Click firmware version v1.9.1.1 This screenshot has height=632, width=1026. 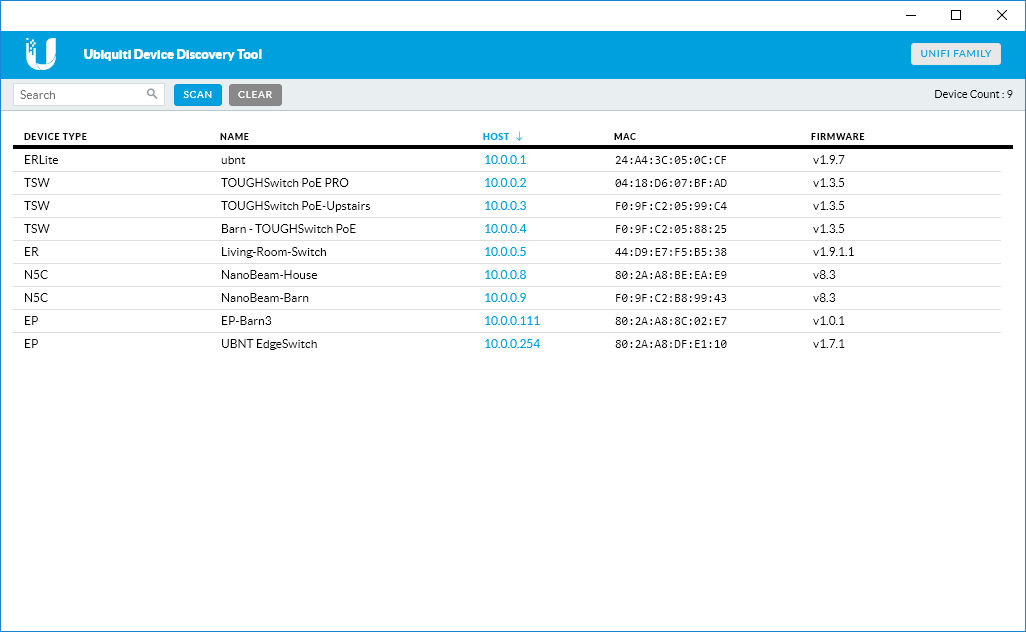833,251
